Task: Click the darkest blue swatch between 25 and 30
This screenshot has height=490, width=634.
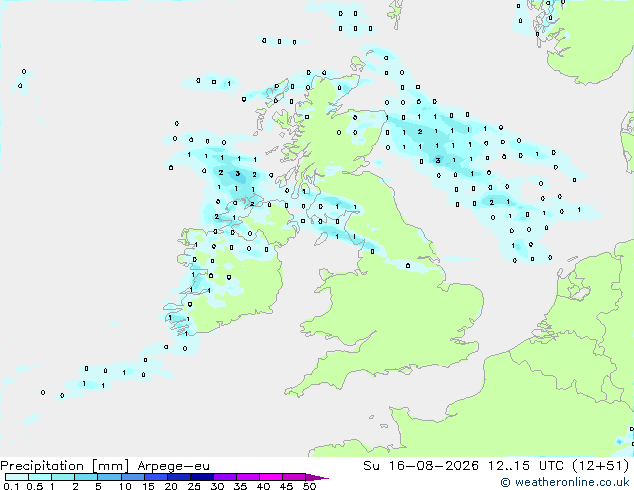Action: point(202,477)
